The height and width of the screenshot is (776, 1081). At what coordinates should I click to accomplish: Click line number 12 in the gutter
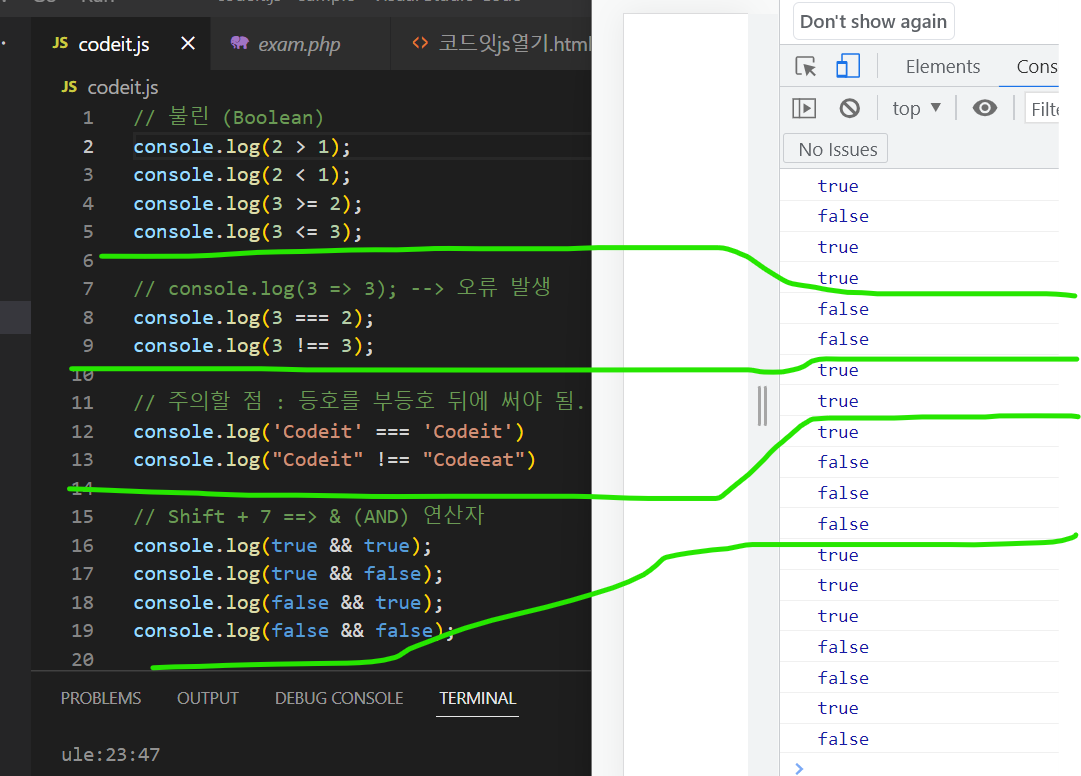click(x=82, y=431)
